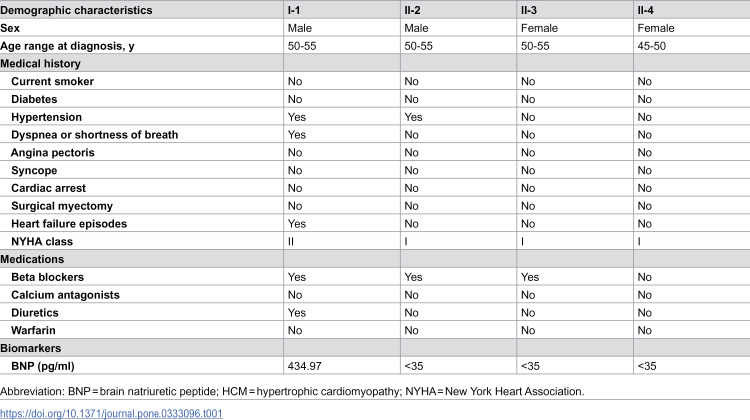750x420 pixels.
Task: Select the Abbreviation footnote text
Action: click(x=292, y=391)
